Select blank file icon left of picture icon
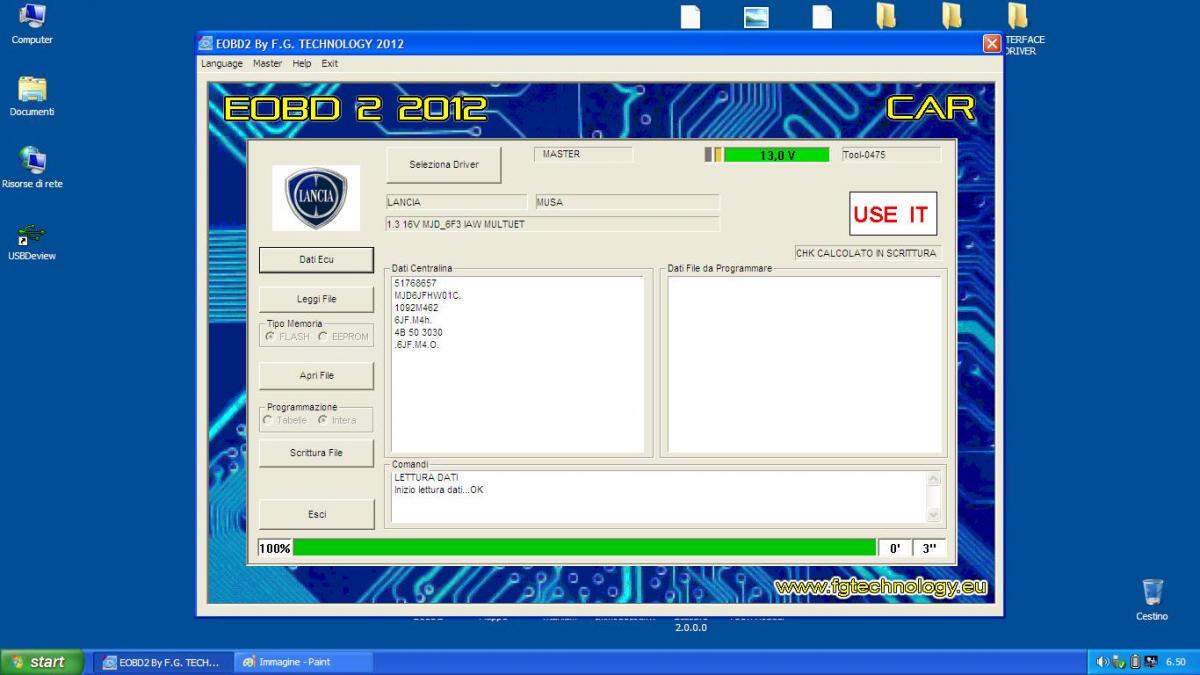This screenshot has width=1200, height=675. [690, 16]
